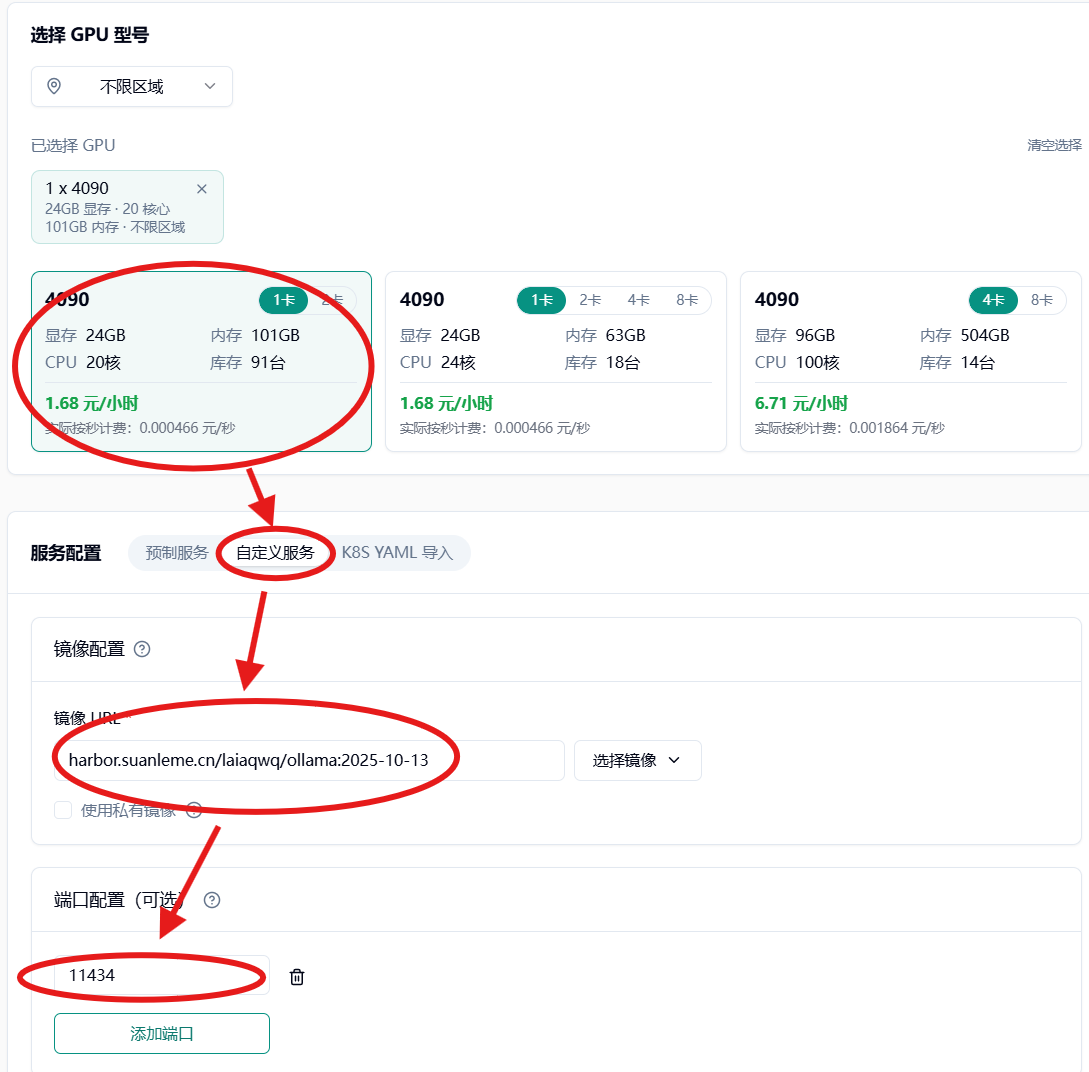1089x1072 pixels.
Task: Open the 选择镜像 dropdown
Action: pyautogui.click(x=637, y=760)
